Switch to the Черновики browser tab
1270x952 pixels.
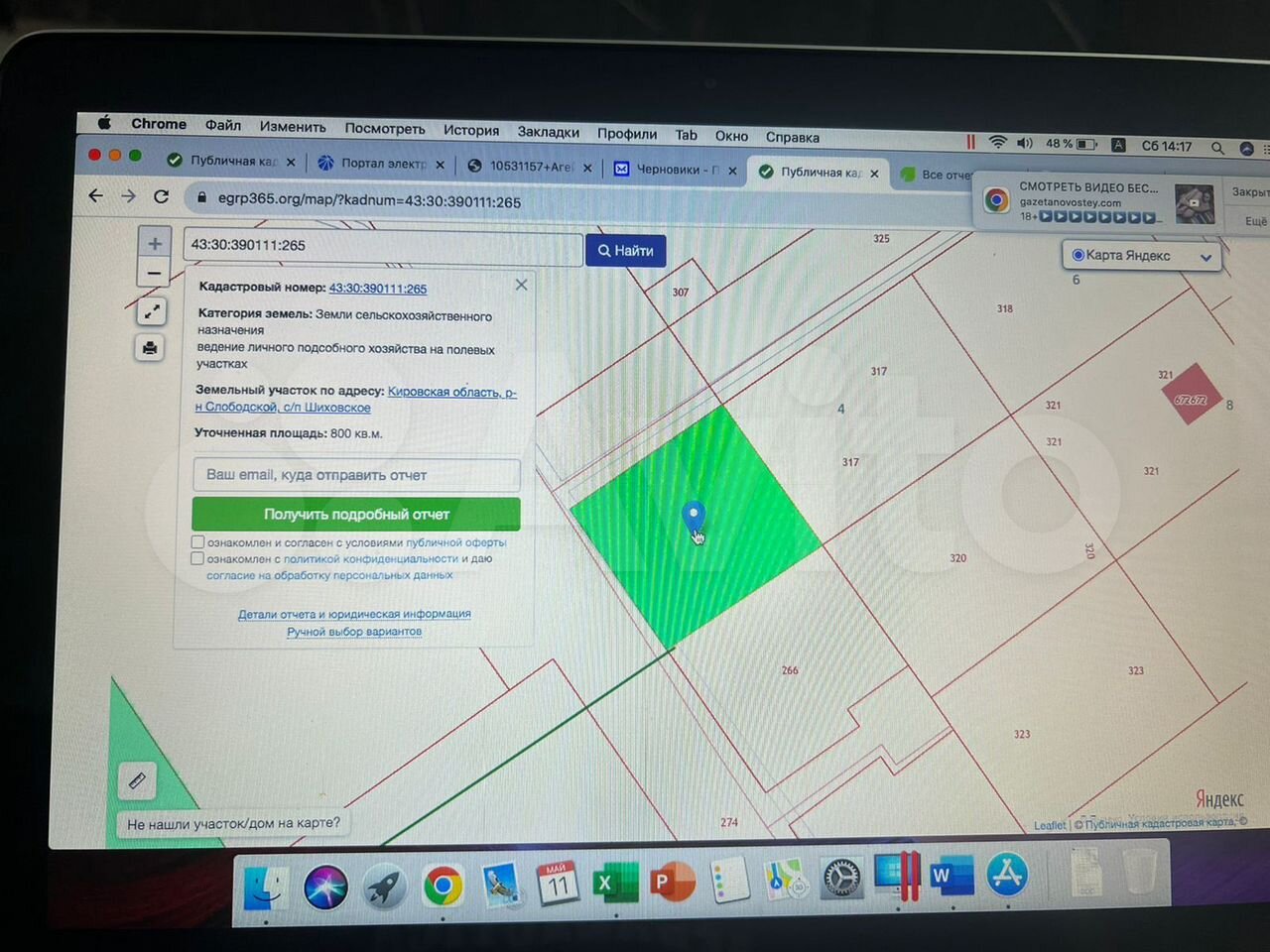coord(675,170)
